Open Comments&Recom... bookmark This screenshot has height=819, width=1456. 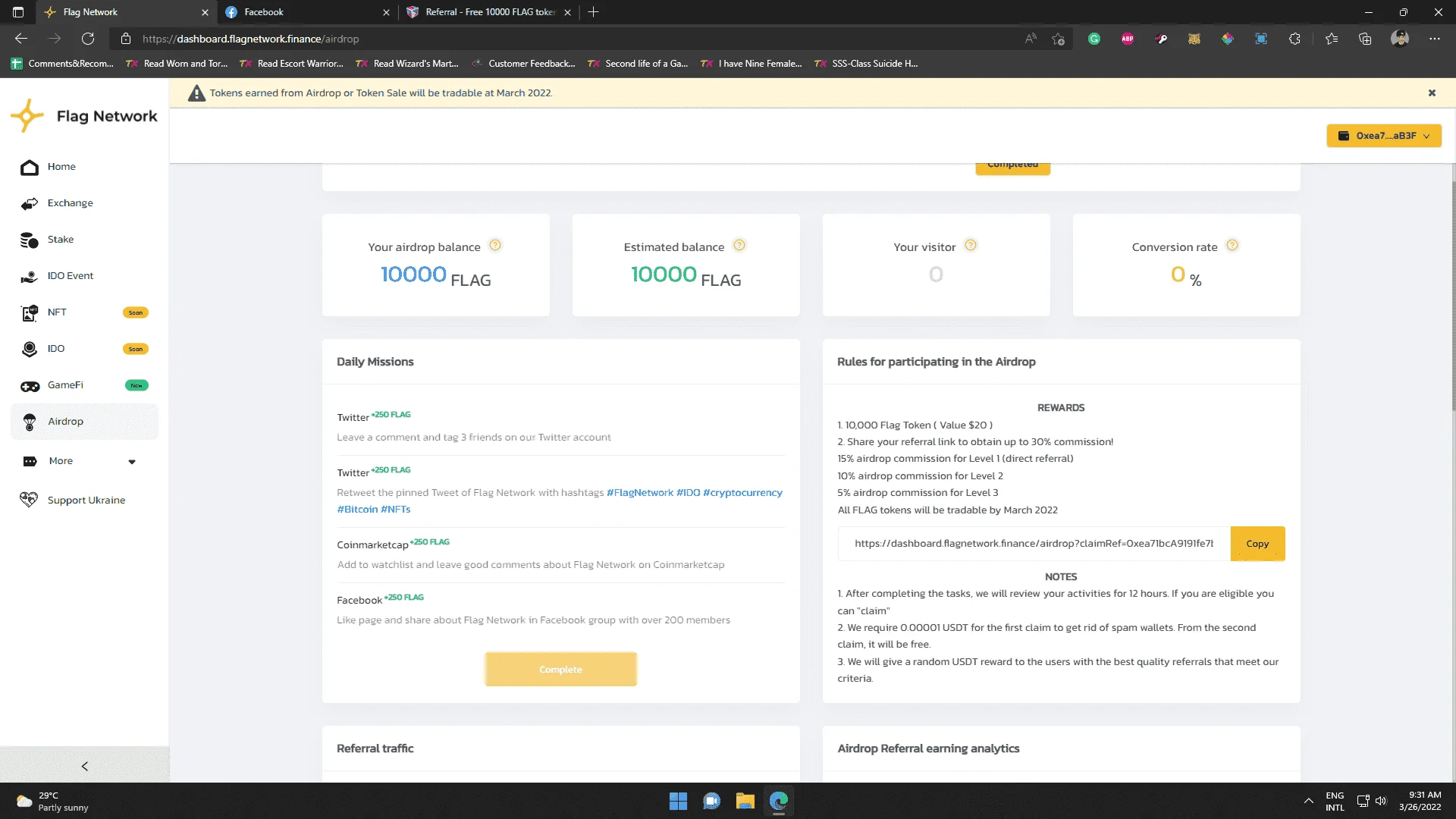click(62, 64)
